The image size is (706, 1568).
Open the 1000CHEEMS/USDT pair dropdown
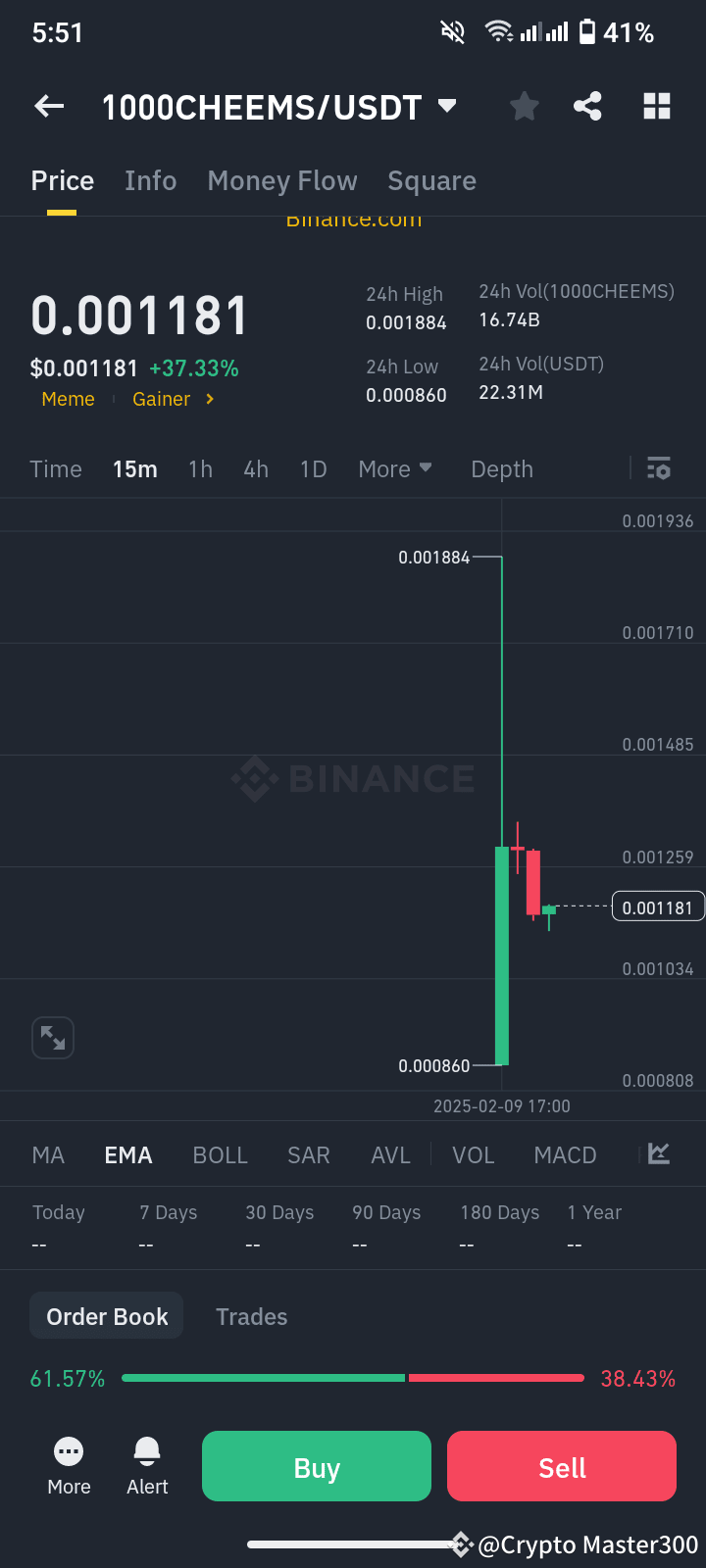click(x=447, y=108)
